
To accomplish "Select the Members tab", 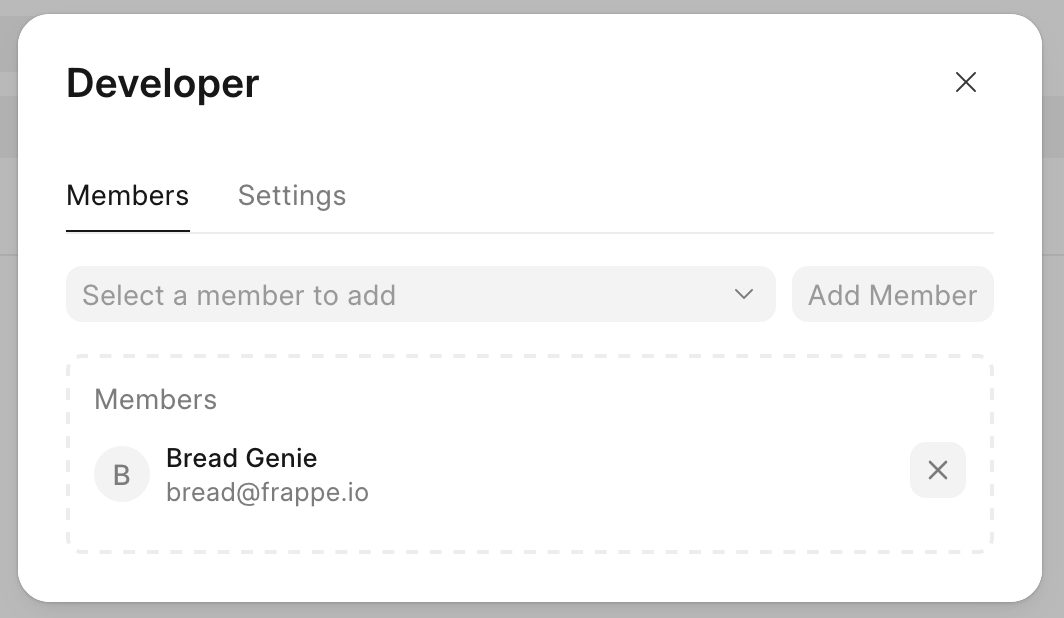I will point(127,195).
